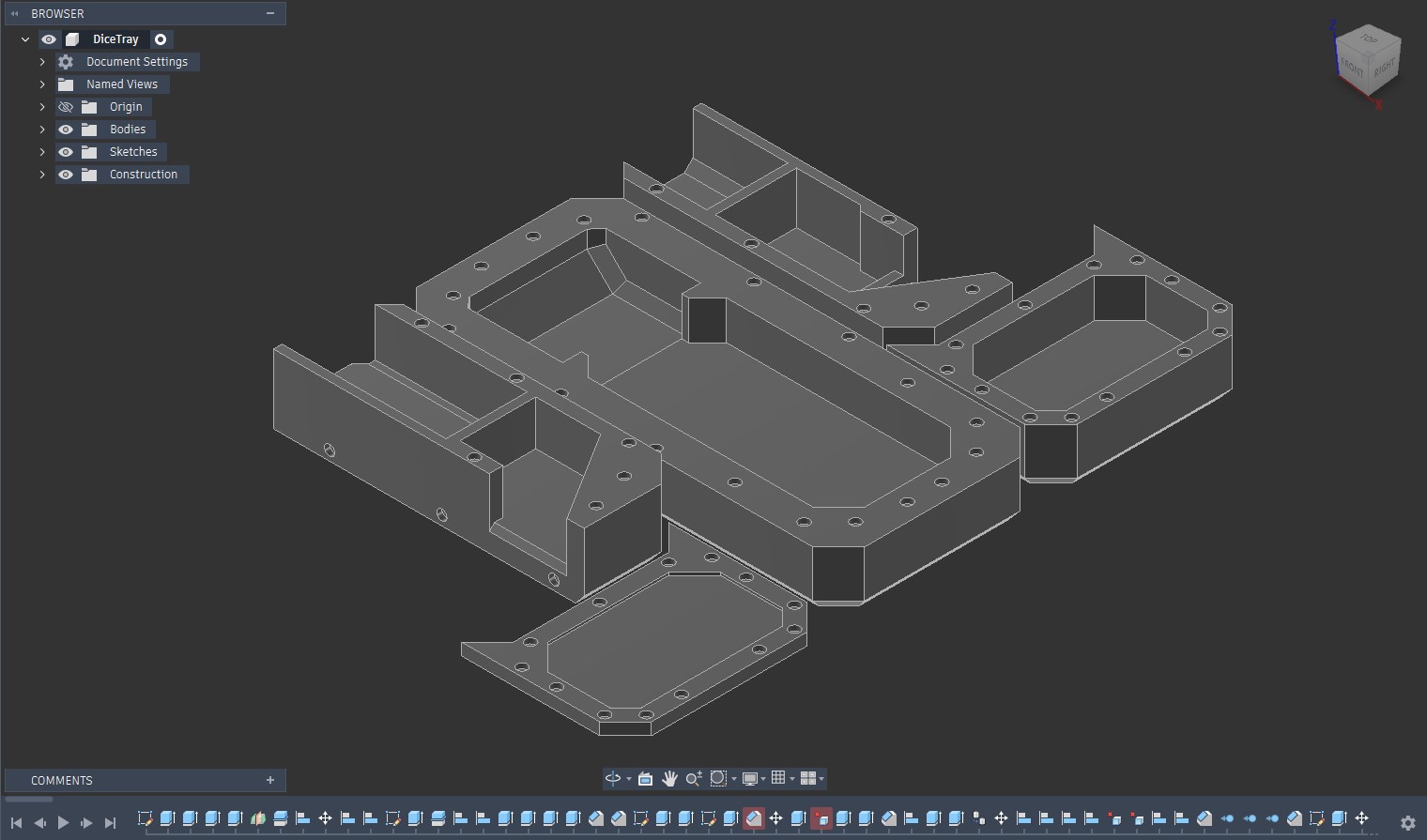Activate the DiceTray component radio button
The image size is (1427, 840).
pyautogui.click(x=161, y=39)
